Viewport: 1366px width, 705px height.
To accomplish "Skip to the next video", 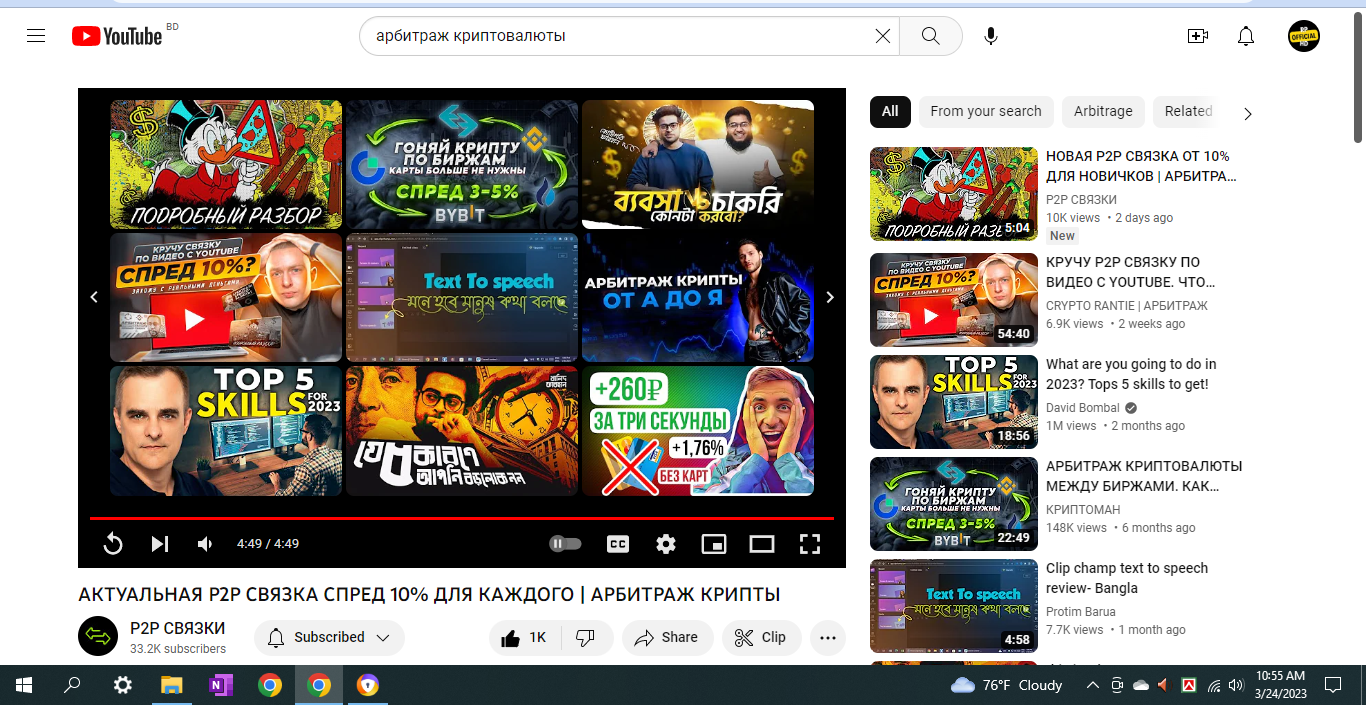I will (x=159, y=544).
